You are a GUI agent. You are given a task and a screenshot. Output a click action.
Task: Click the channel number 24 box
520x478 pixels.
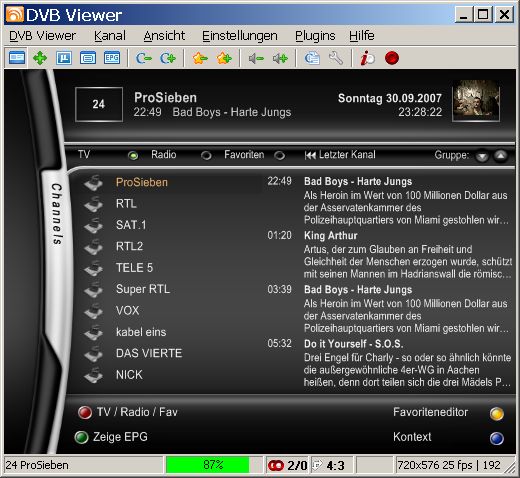coord(99,104)
